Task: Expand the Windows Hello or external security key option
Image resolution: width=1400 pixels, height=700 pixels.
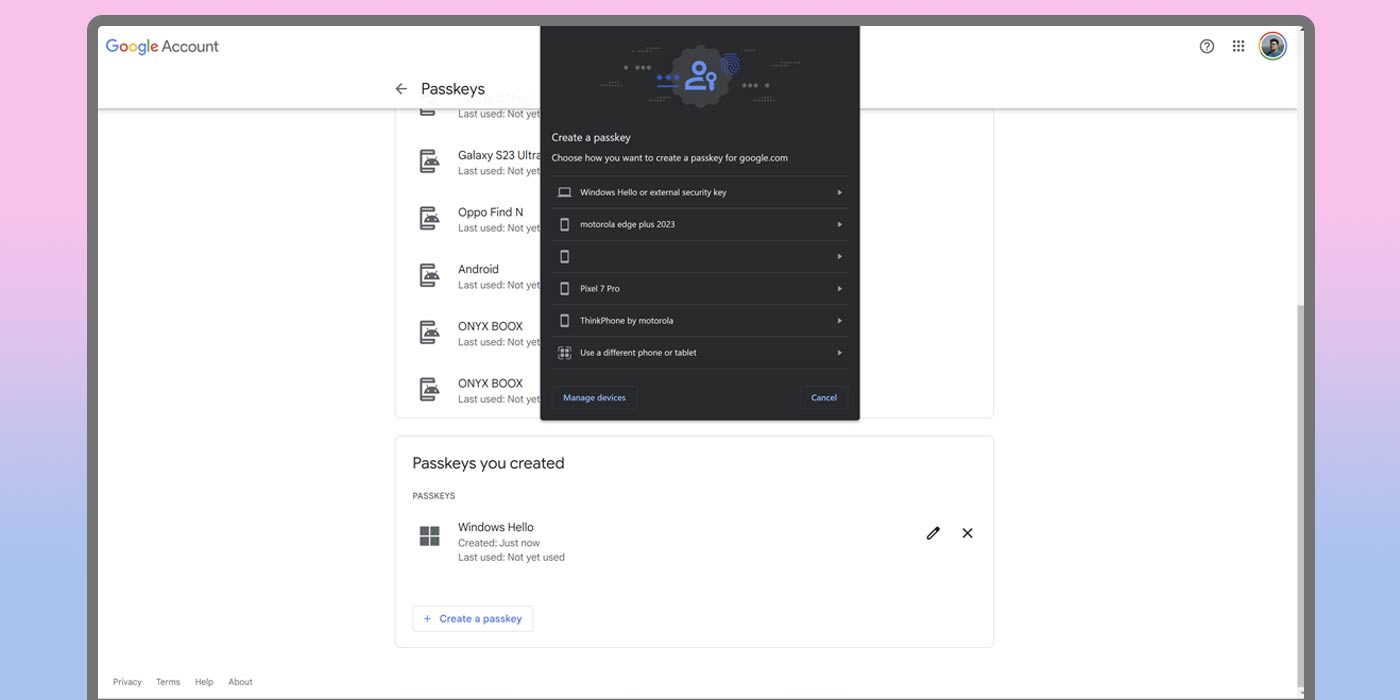Action: pos(700,192)
